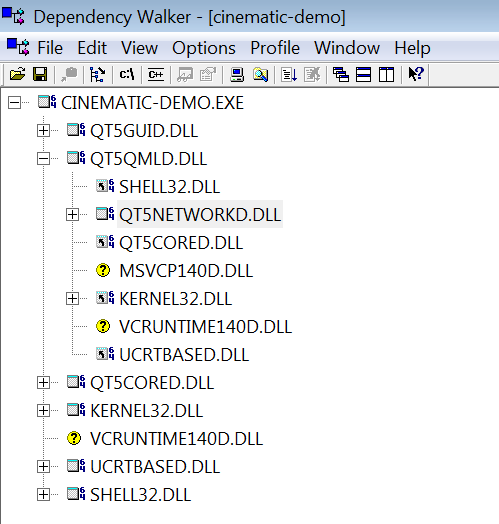
Task: Select the QT5QMLD.DLL tree row
Action: point(148,159)
